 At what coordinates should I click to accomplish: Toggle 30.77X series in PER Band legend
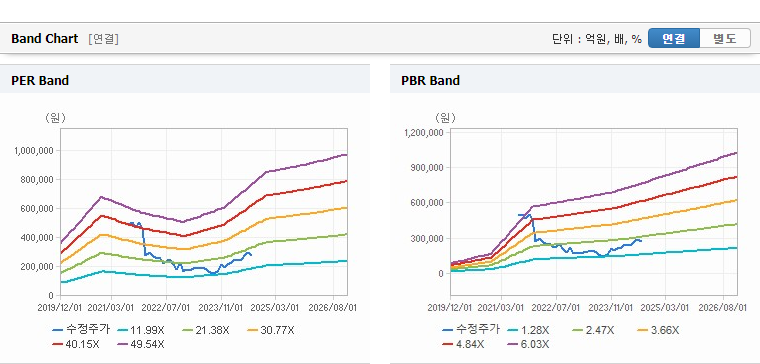[270, 330]
